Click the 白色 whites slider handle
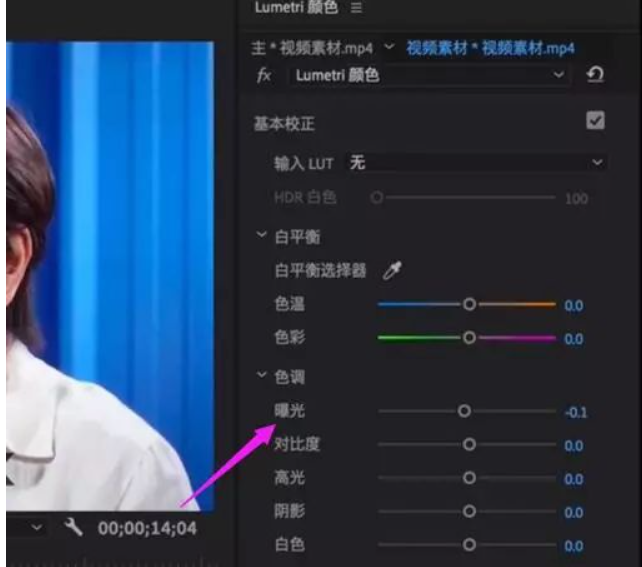Viewport: 642px width, 567px height. (x=469, y=545)
